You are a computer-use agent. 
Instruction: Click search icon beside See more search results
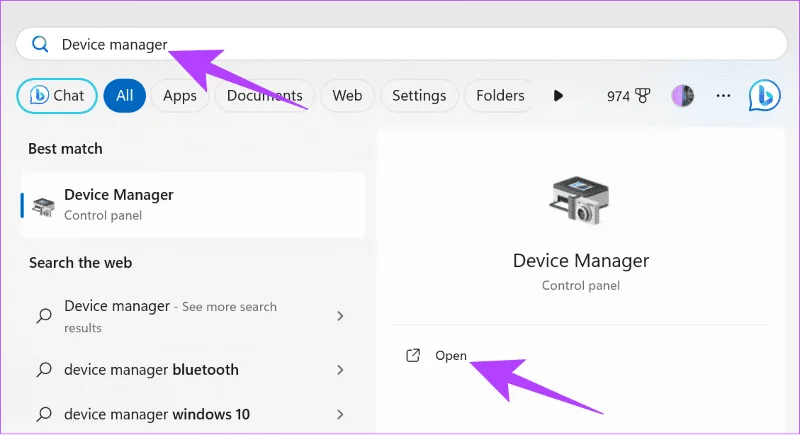(x=44, y=316)
